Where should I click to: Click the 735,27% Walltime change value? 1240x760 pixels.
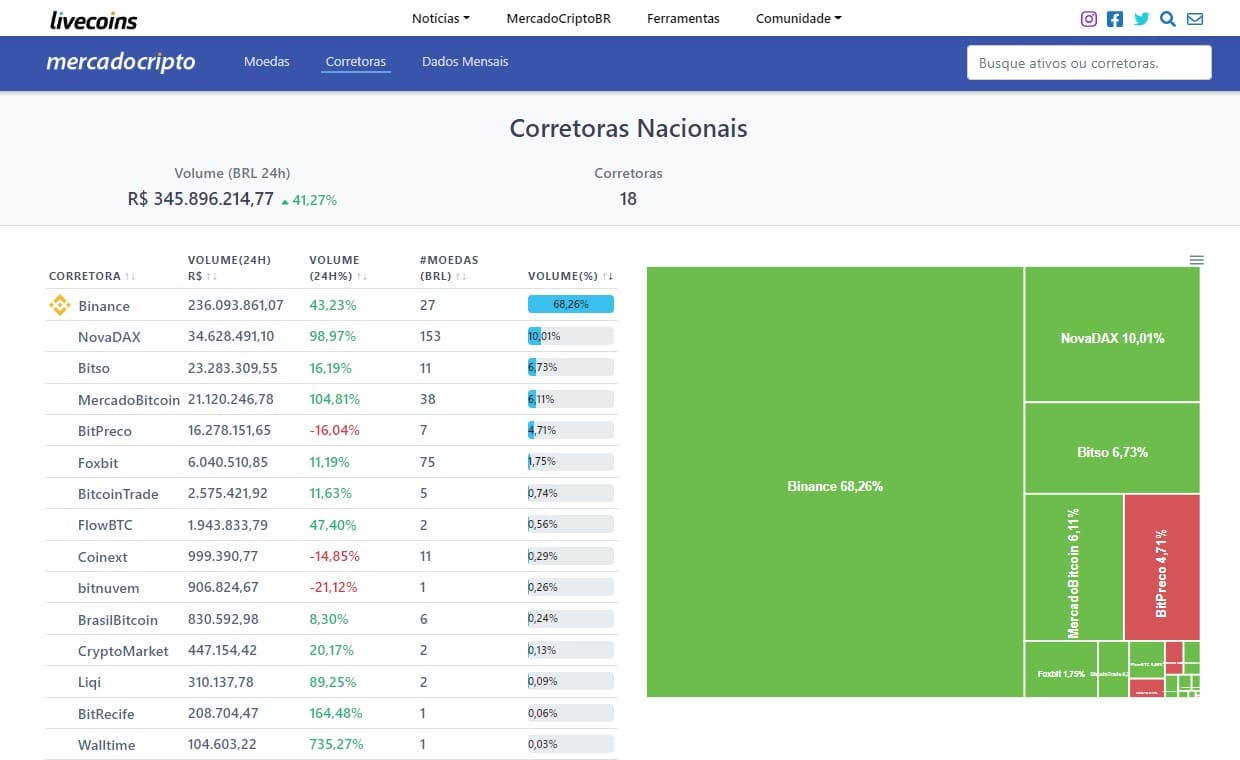pos(336,744)
